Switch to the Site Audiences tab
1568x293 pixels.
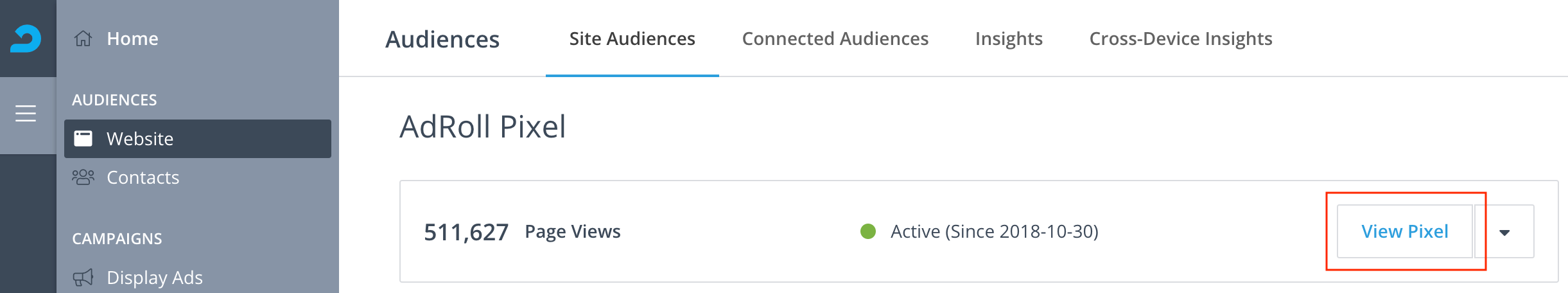coord(632,39)
